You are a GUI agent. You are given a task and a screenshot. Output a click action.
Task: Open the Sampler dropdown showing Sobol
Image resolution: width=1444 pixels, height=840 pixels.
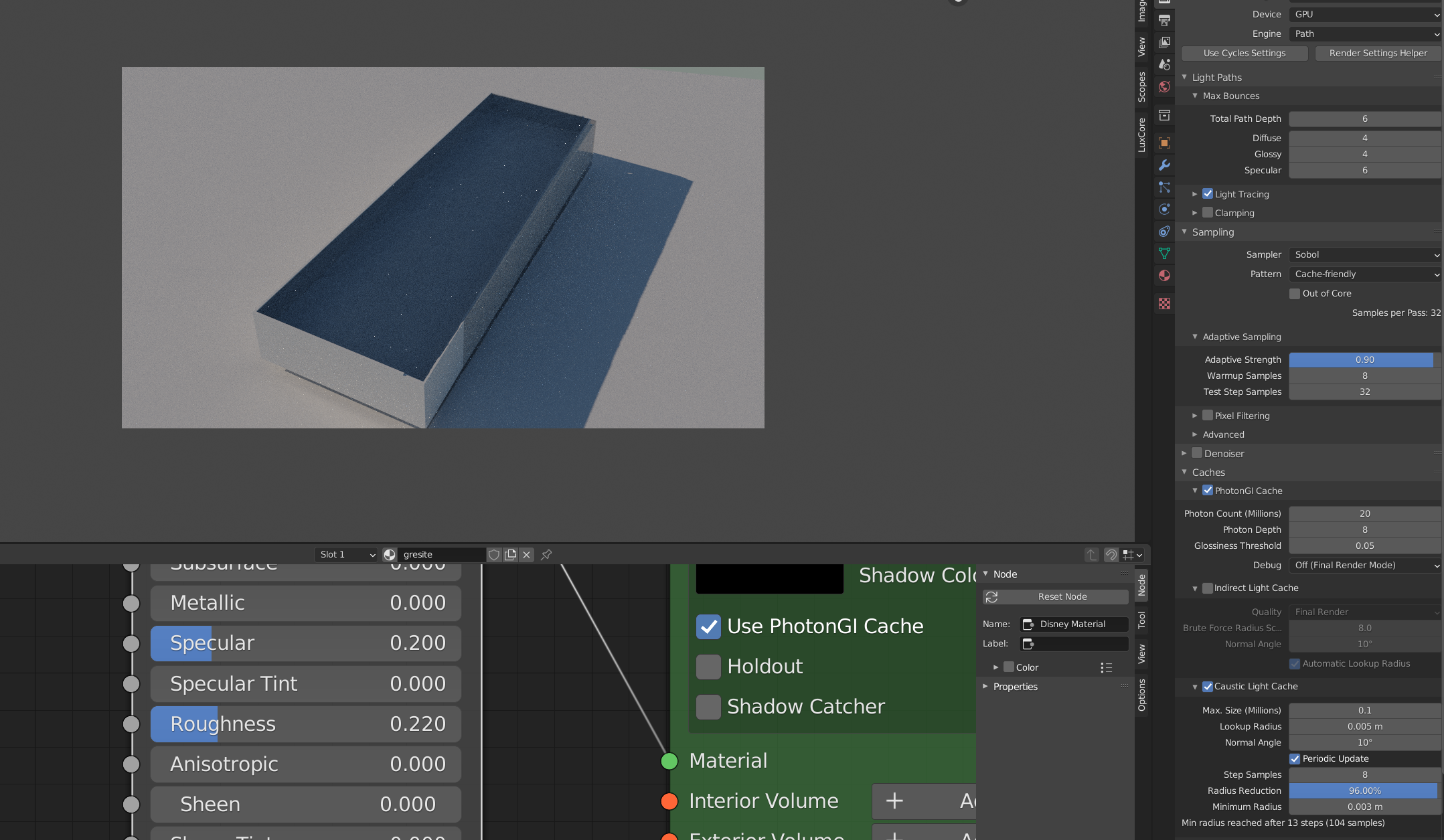[x=1364, y=255]
